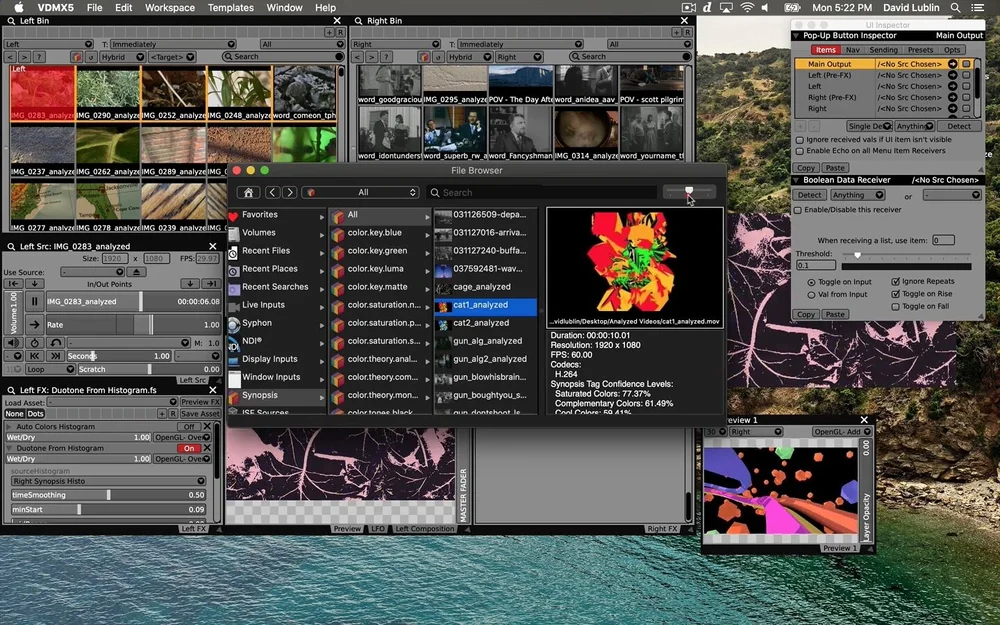The image size is (1000, 625).
Task: Open Anything dropdown in Boolean Data Receiver
Action: [x=858, y=195]
